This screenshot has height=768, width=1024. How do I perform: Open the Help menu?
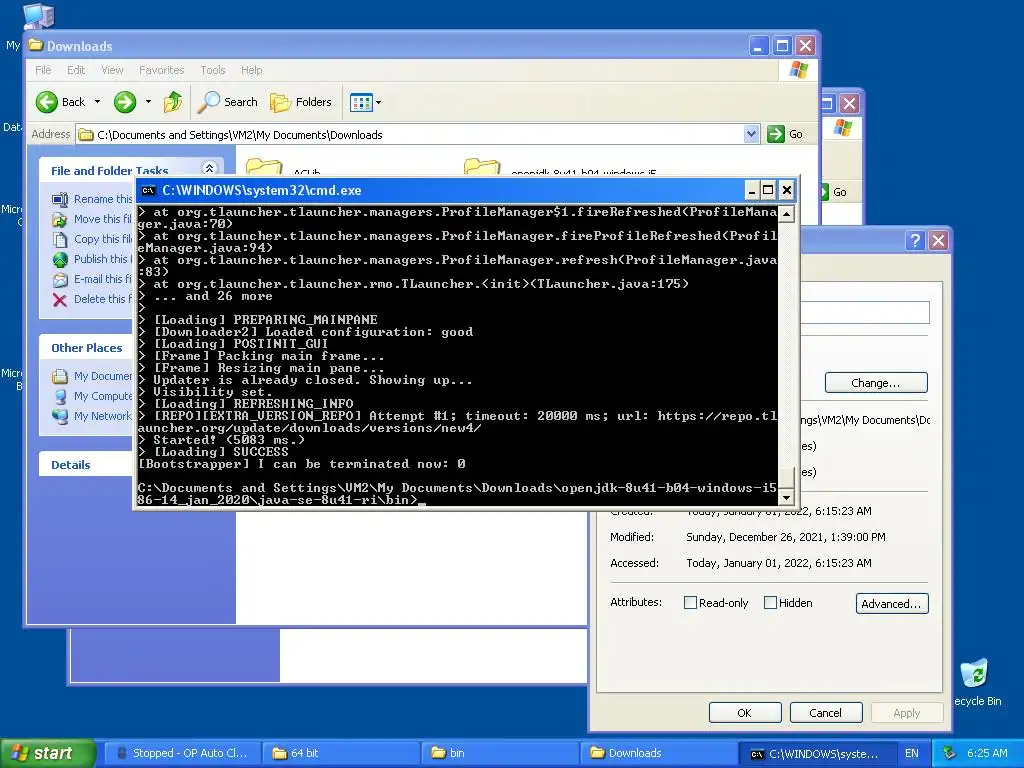[251, 70]
